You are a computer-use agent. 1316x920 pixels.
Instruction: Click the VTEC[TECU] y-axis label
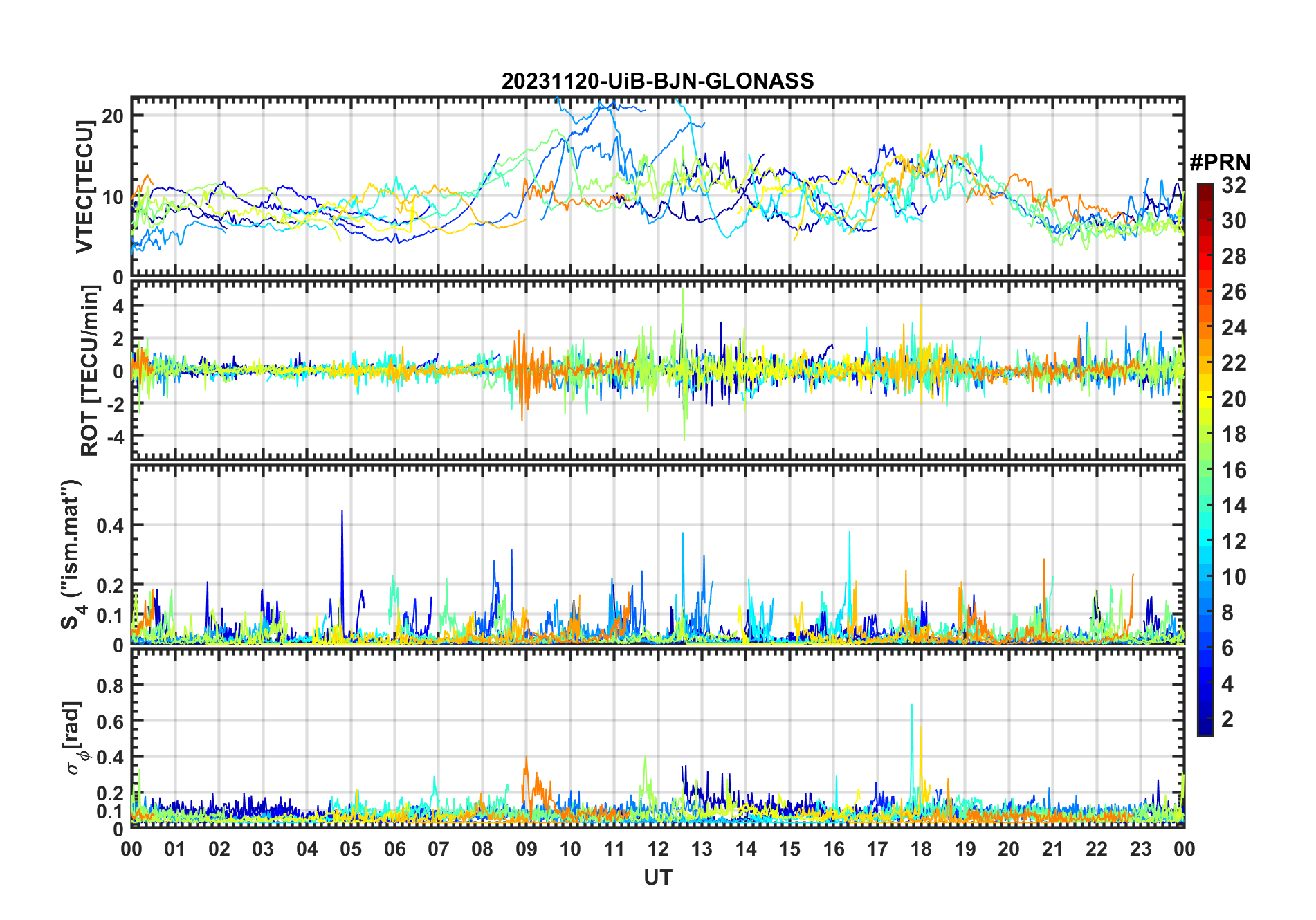click(84, 187)
